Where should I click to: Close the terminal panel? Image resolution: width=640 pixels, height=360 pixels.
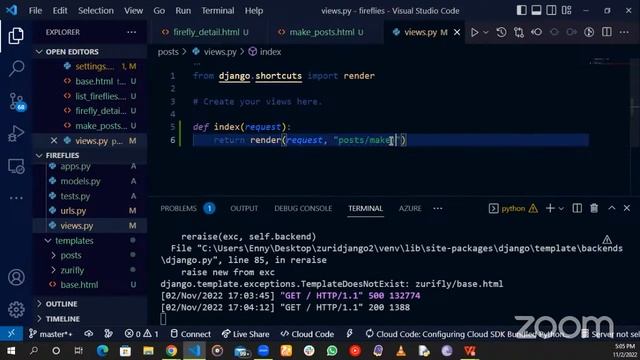(x=627, y=208)
